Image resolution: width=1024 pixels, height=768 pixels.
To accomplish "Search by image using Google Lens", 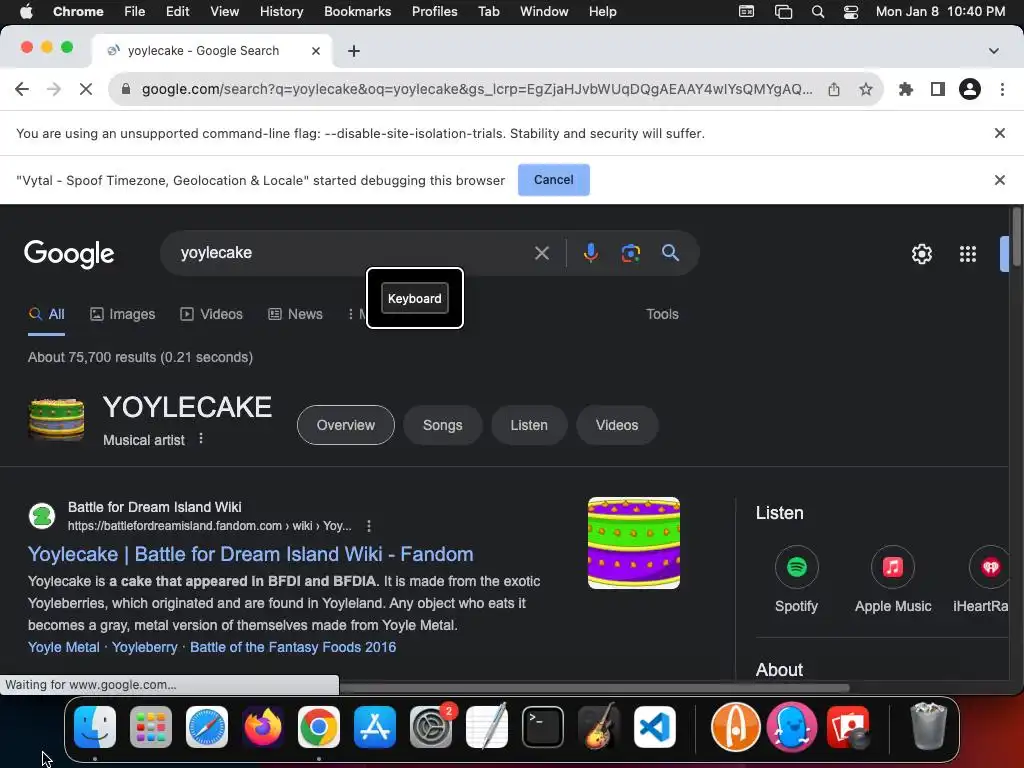I will pyautogui.click(x=630, y=253).
